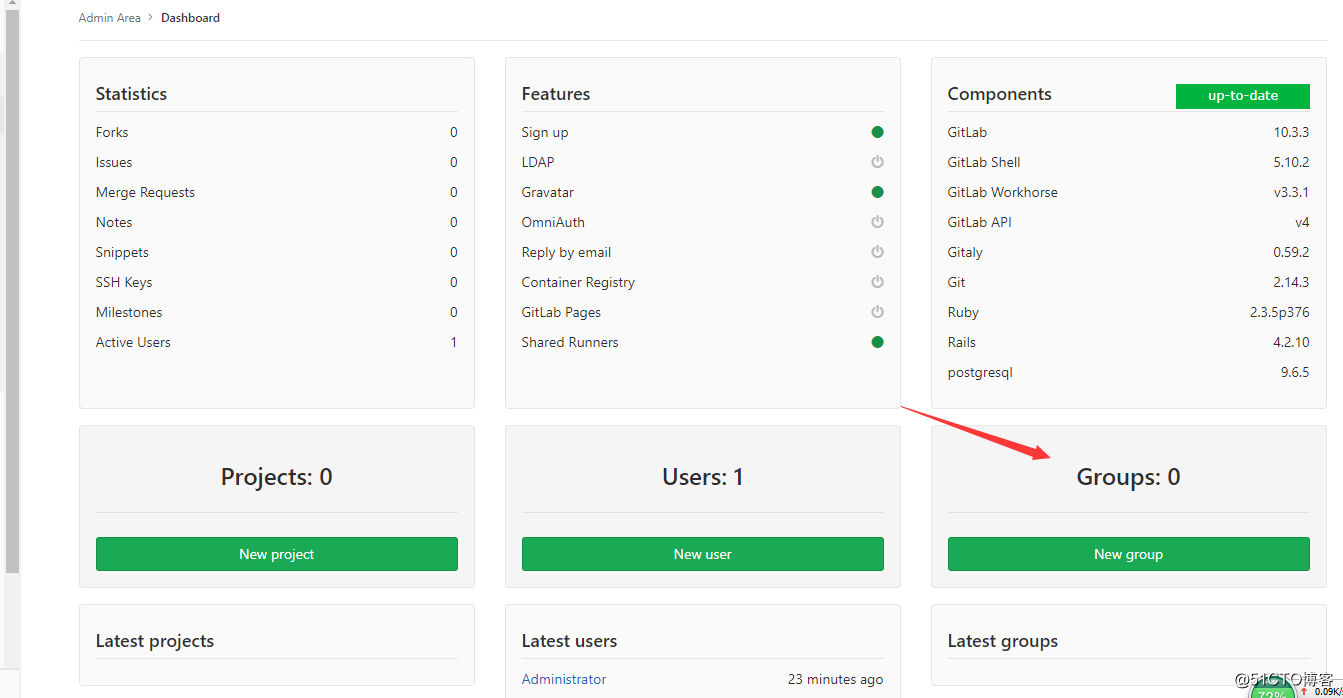Viewport: 1343px width, 698px height.
Task: Click the Statistics panel heading
Action: [x=131, y=94]
